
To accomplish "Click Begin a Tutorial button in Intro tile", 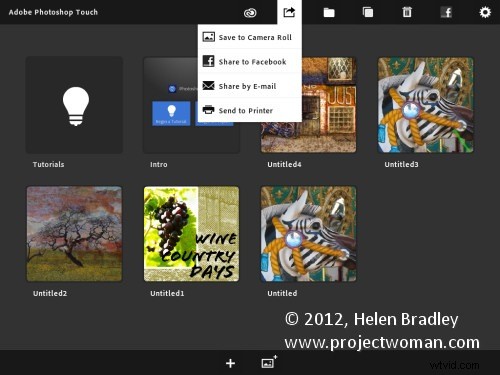I will (171, 113).
